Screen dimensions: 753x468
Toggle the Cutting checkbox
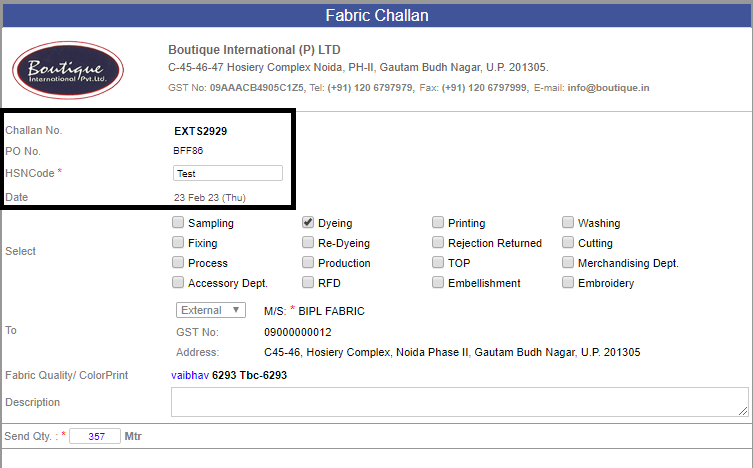tap(568, 242)
